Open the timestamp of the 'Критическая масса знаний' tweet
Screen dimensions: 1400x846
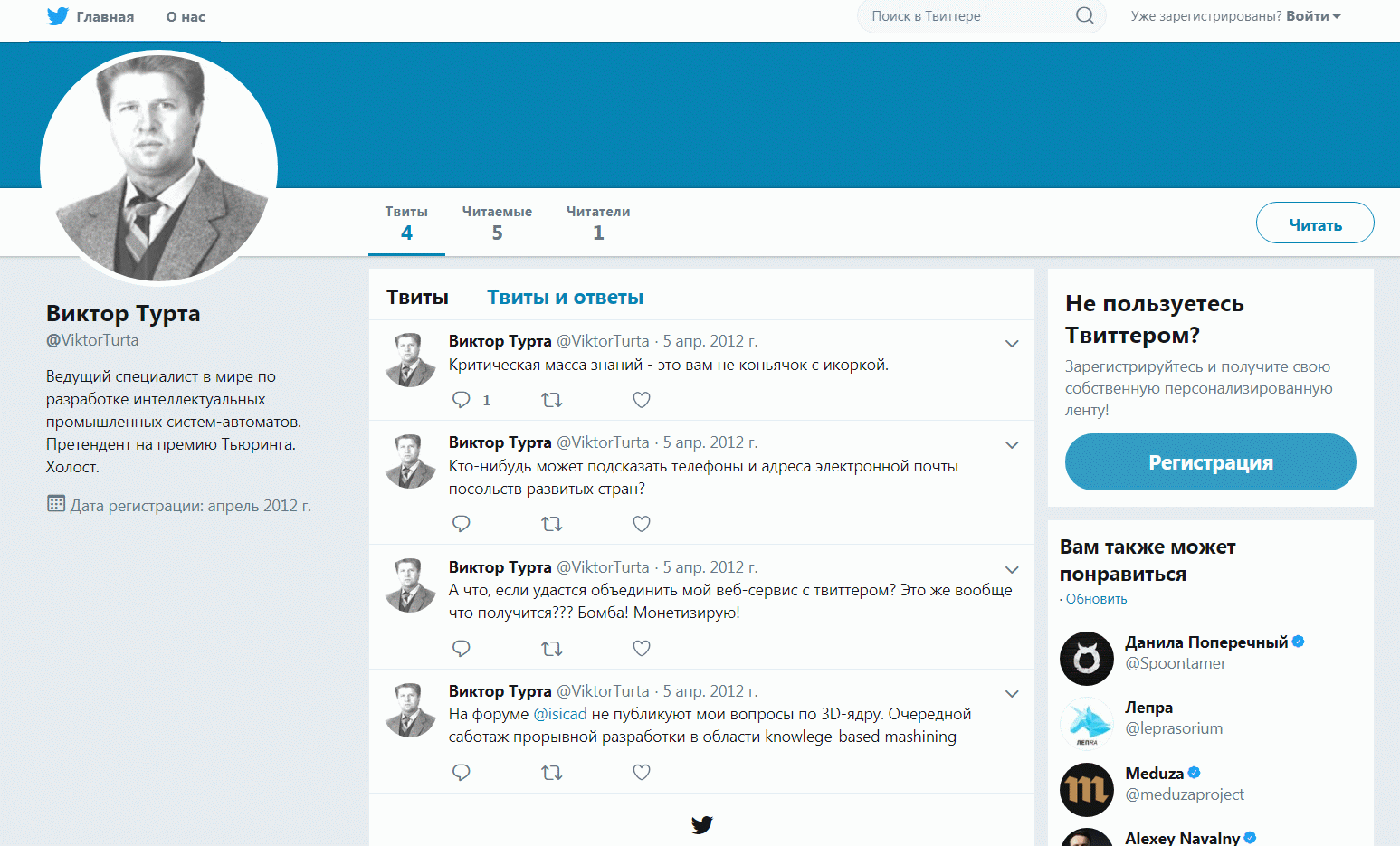click(710, 341)
